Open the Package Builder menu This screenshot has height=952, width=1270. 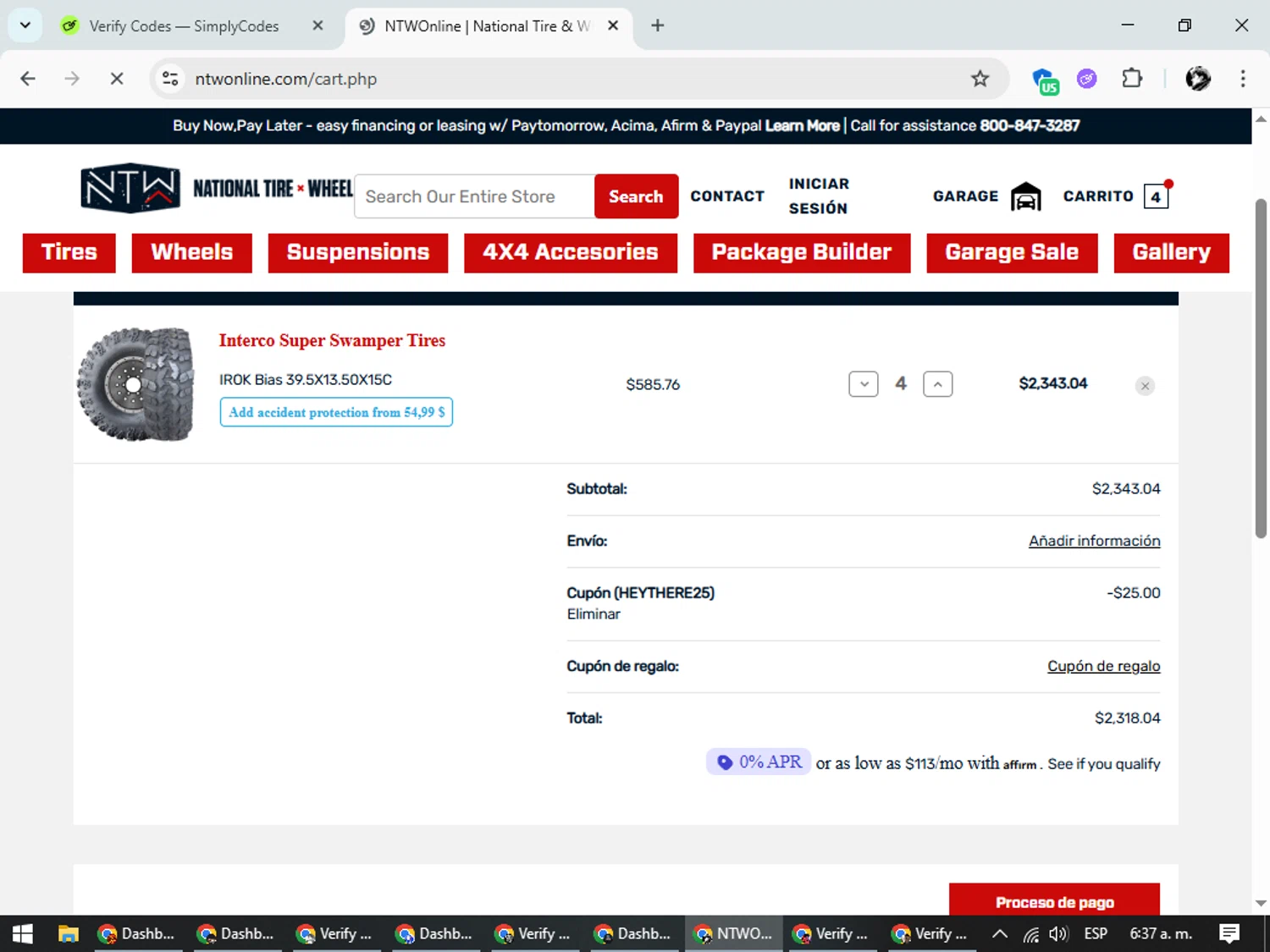(802, 252)
